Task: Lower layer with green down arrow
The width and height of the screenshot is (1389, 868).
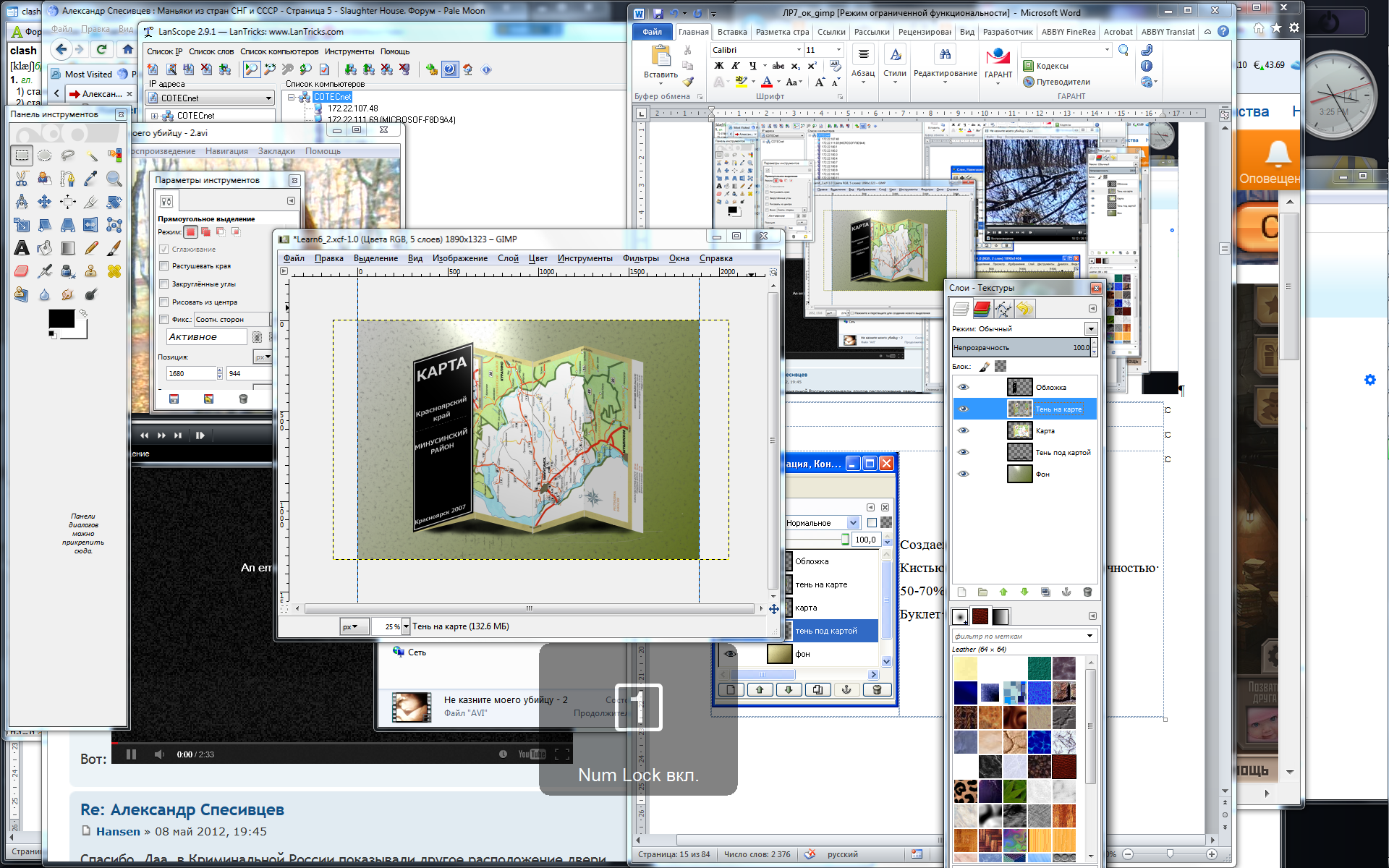Action: (1024, 592)
